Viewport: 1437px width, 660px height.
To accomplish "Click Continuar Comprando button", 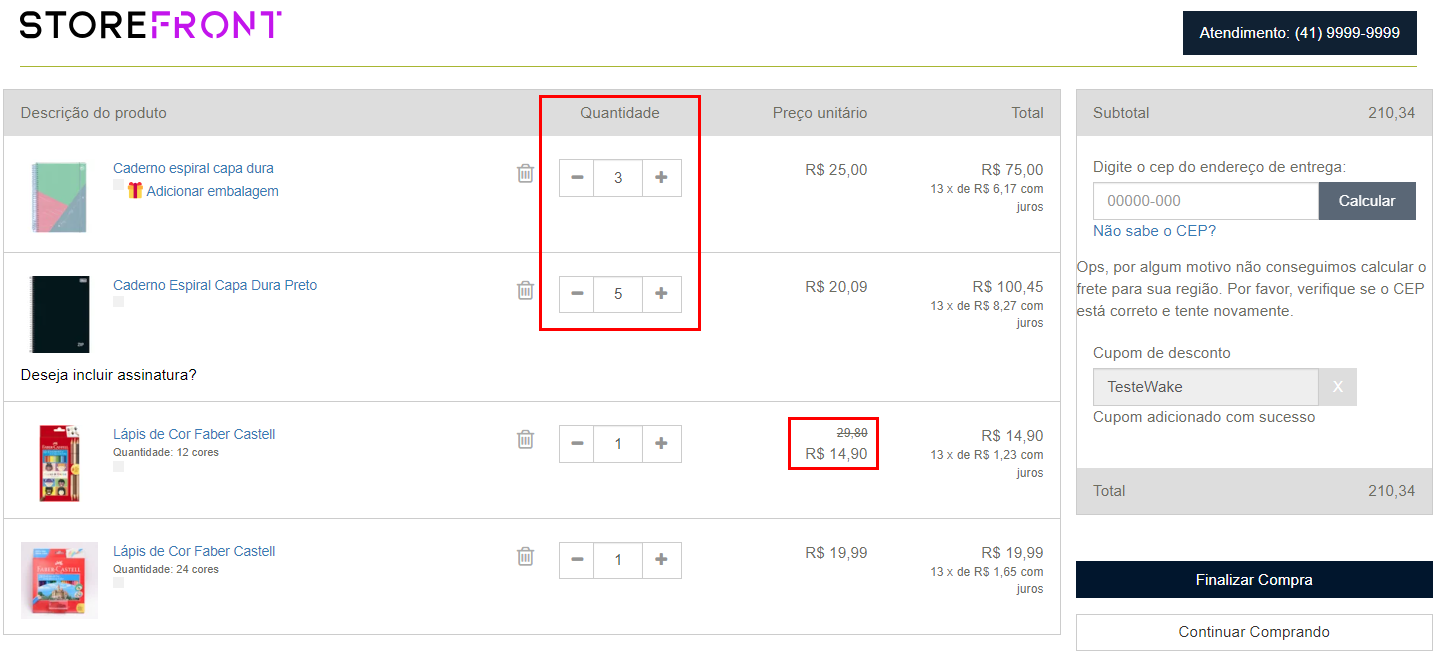I will point(1254,632).
